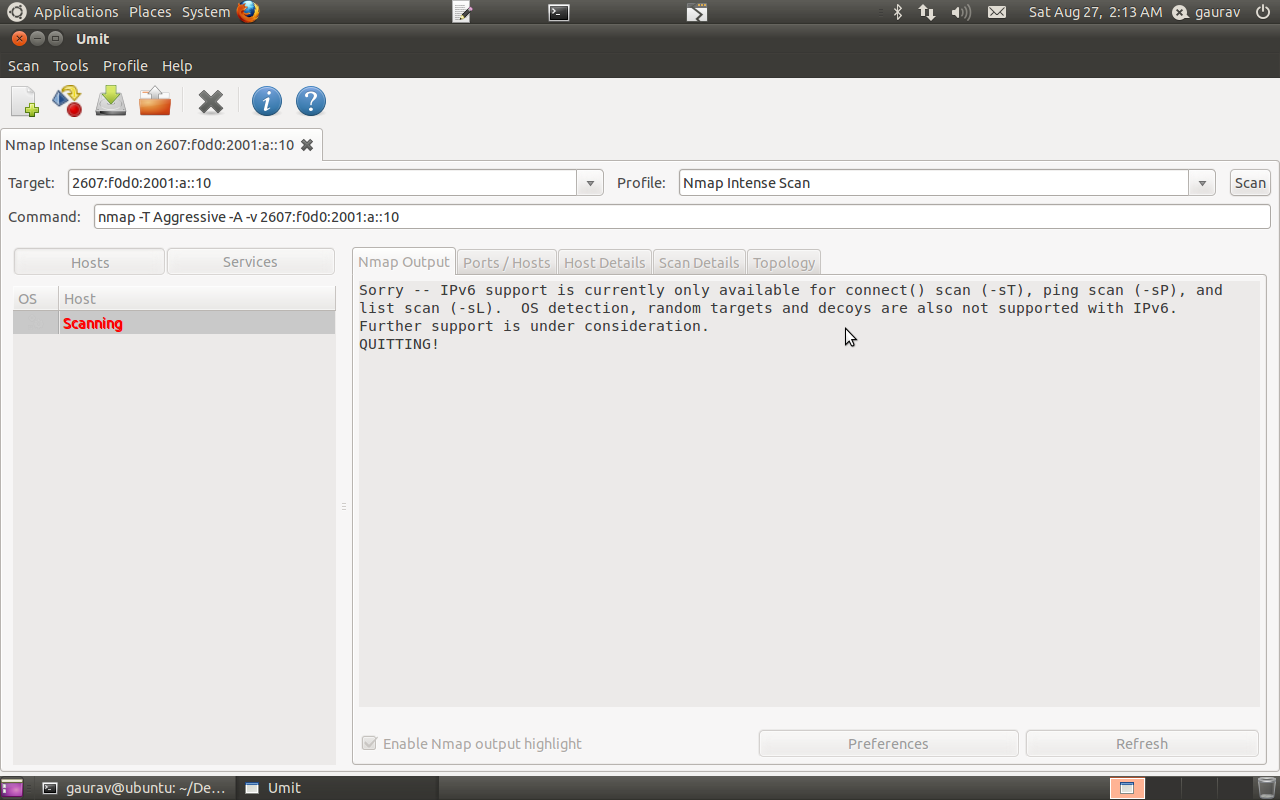Screen dimensions: 1280x800
Task: Expand the Target dropdown arrow
Action: point(590,183)
